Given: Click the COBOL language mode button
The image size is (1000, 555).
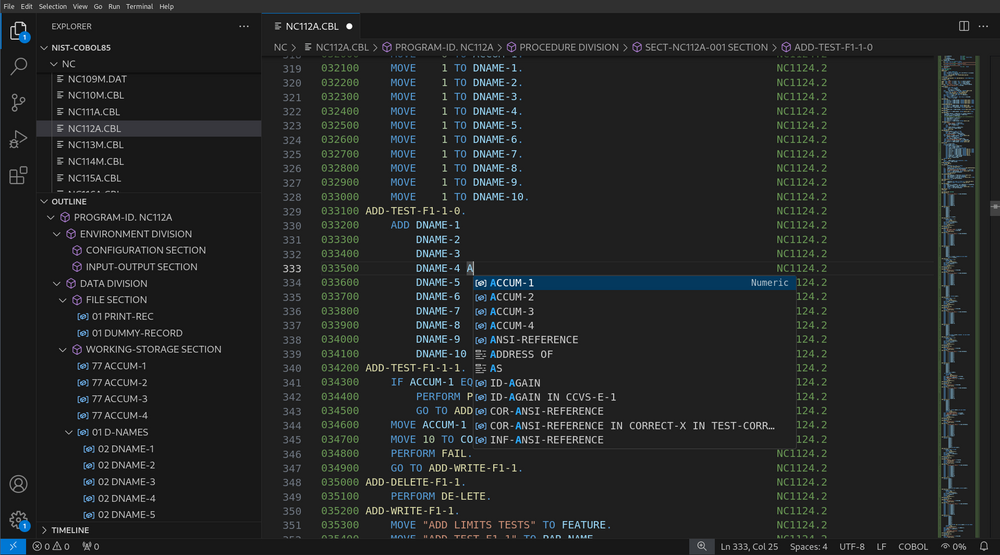Looking at the screenshot, I should (913, 547).
